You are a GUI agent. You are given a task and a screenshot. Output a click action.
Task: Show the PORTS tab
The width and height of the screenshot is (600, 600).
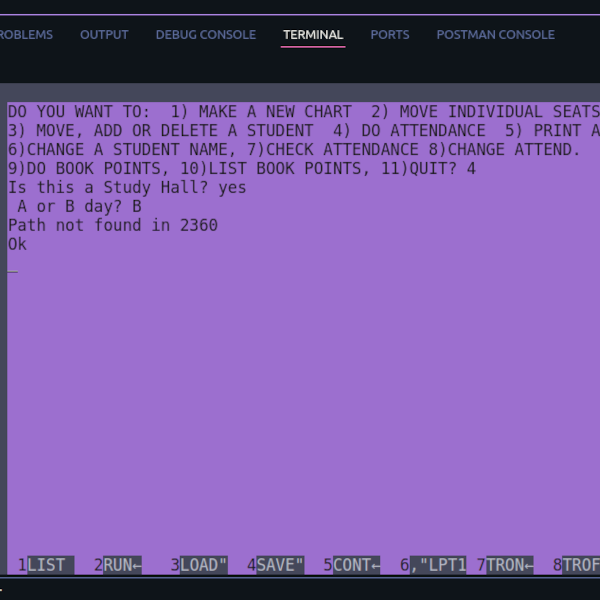[x=389, y=34]
